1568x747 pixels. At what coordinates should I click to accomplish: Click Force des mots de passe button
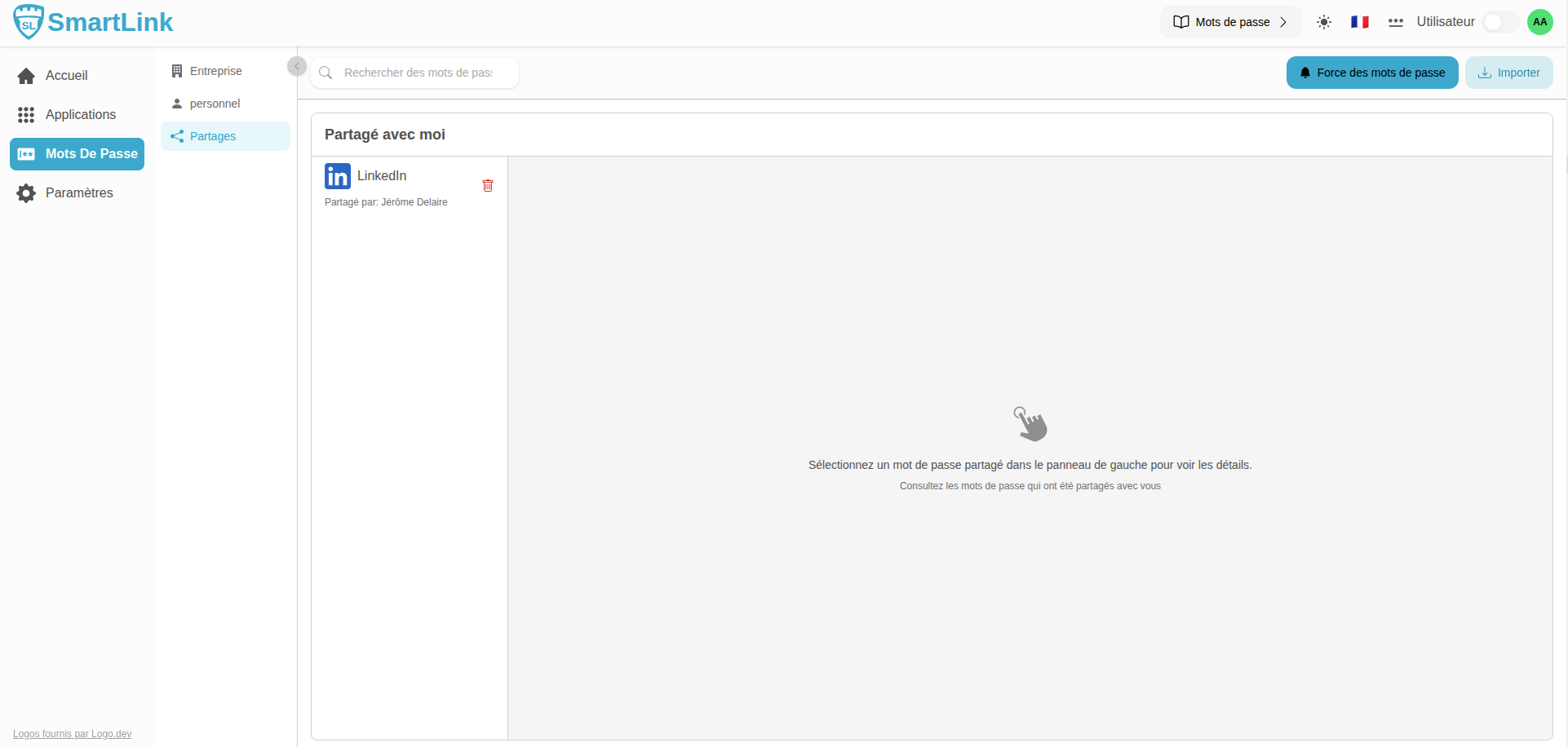(1372, 73)
